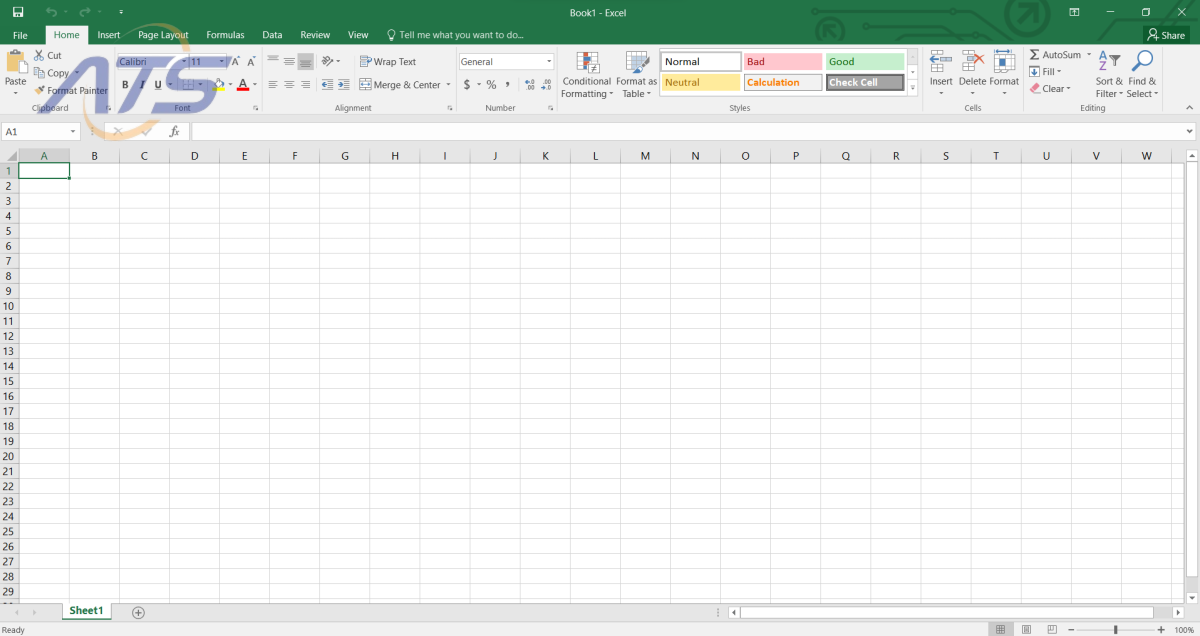This screenshot has height=636, width=1200.
Task: Apply Comma Style format
Action: [x=506, y=85]
